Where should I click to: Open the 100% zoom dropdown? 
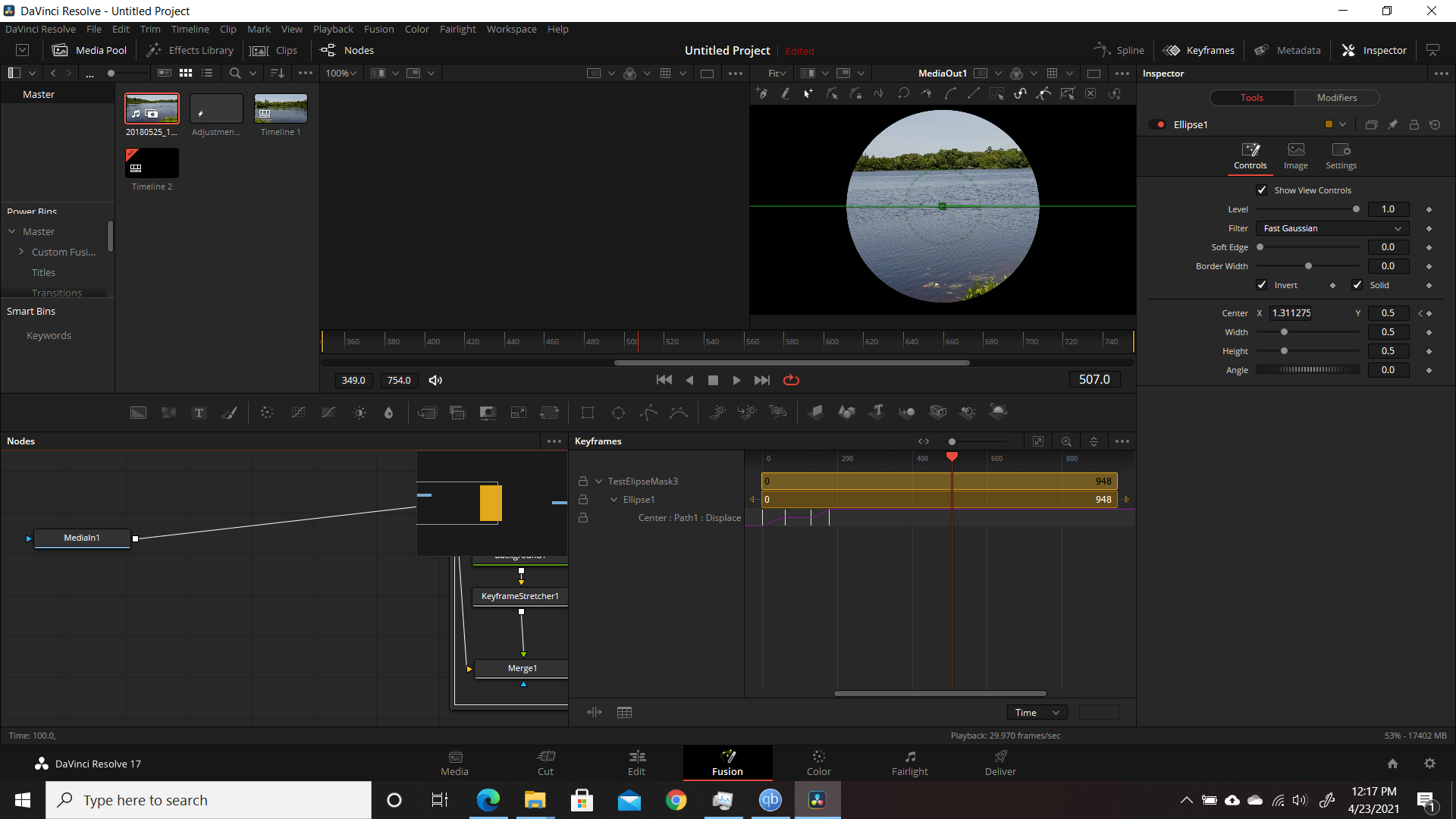point(340,74)
